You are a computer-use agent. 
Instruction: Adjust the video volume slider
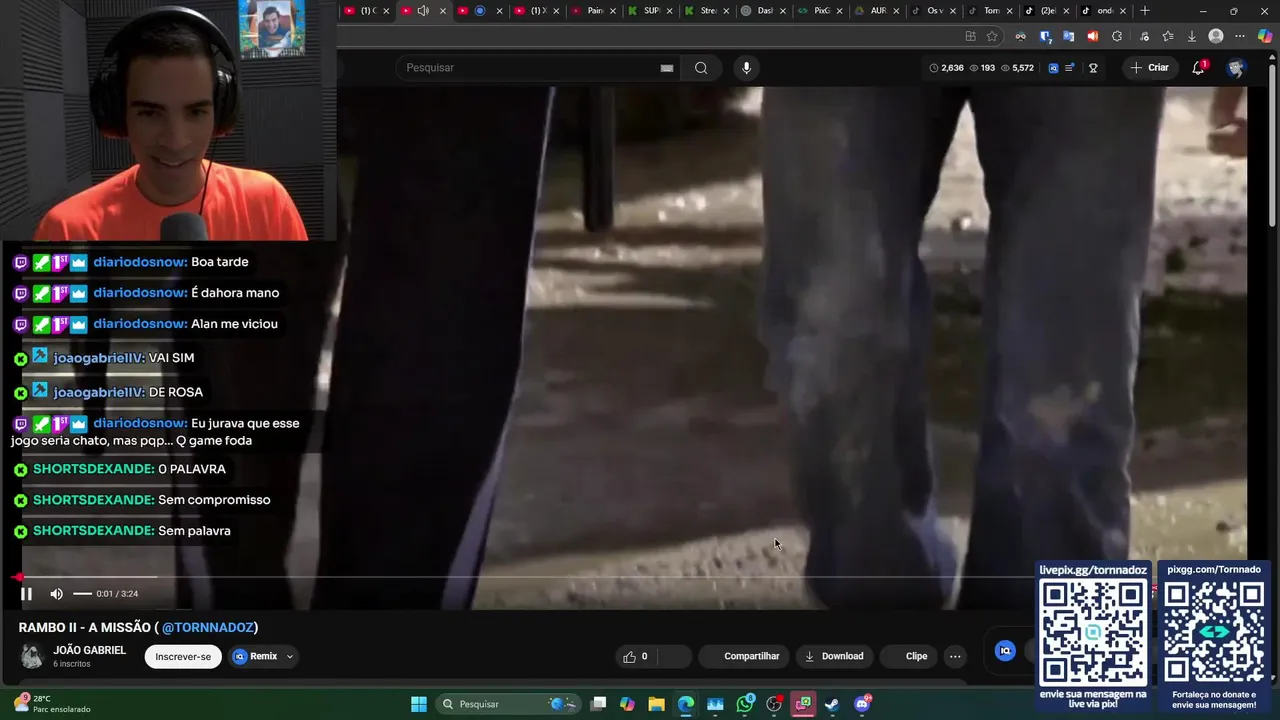point(82,594)
